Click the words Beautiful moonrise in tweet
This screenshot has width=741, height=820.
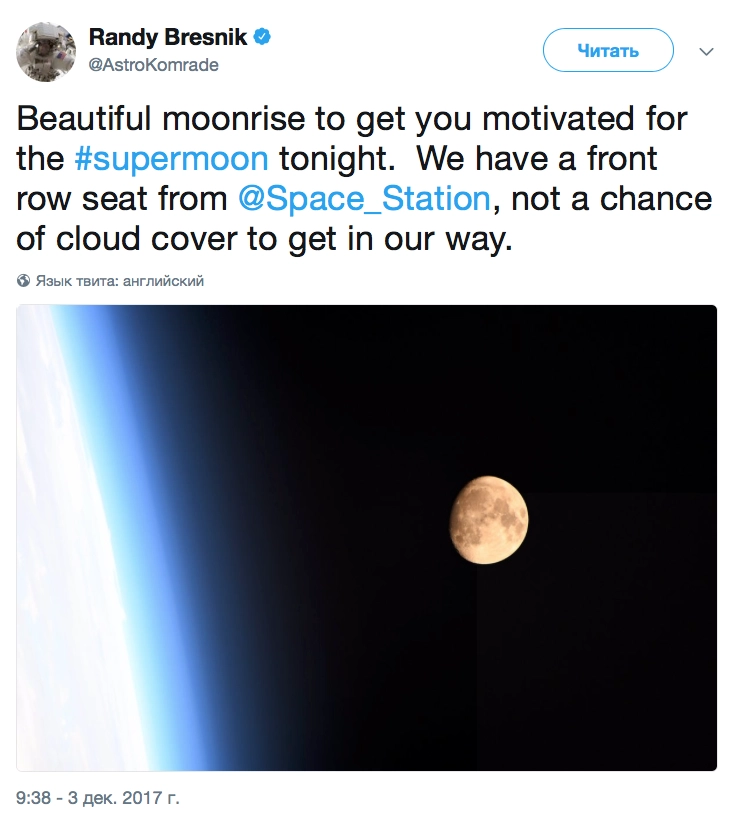(151, 120)
